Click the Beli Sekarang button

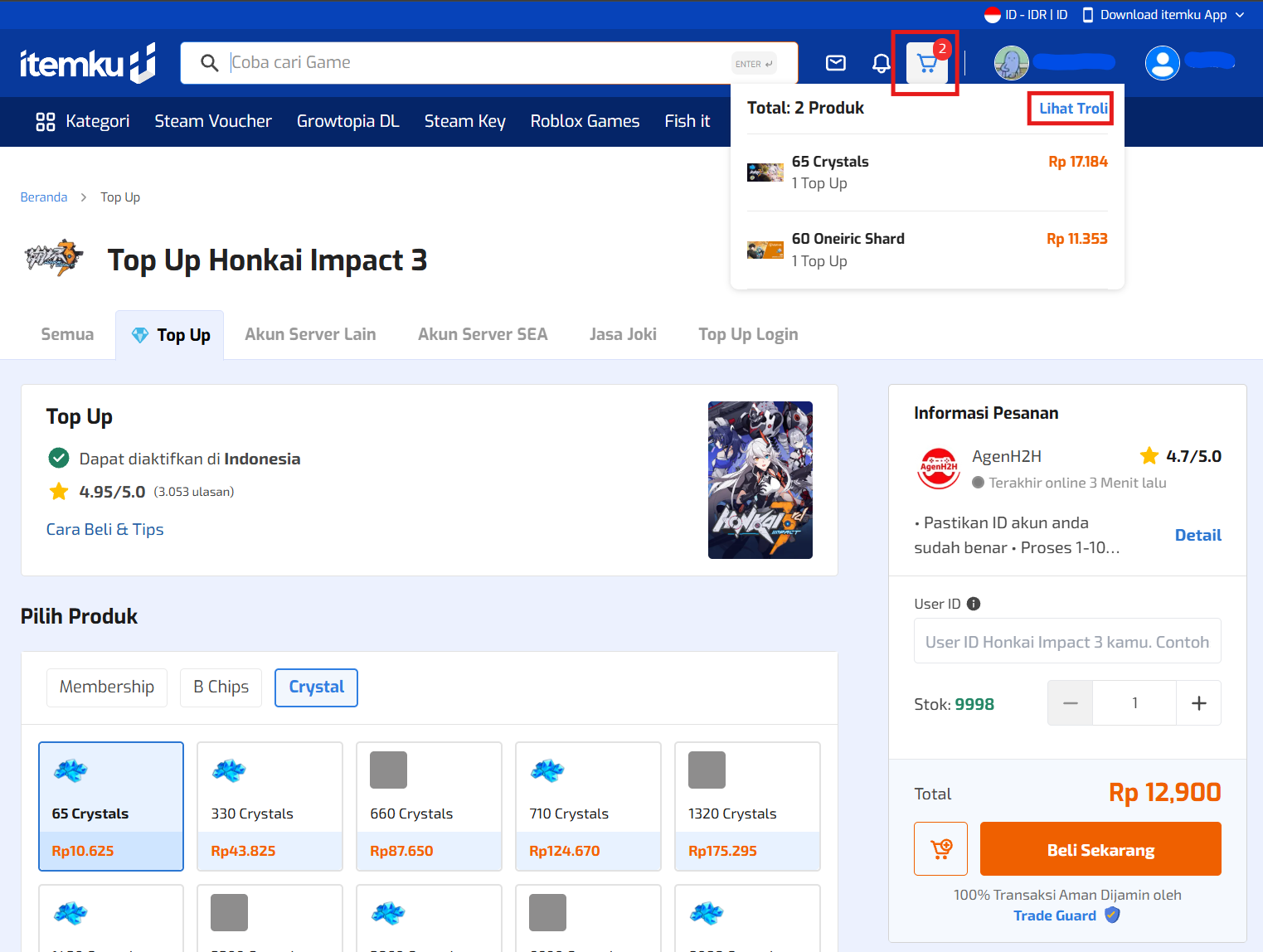tap(1100, 848)
